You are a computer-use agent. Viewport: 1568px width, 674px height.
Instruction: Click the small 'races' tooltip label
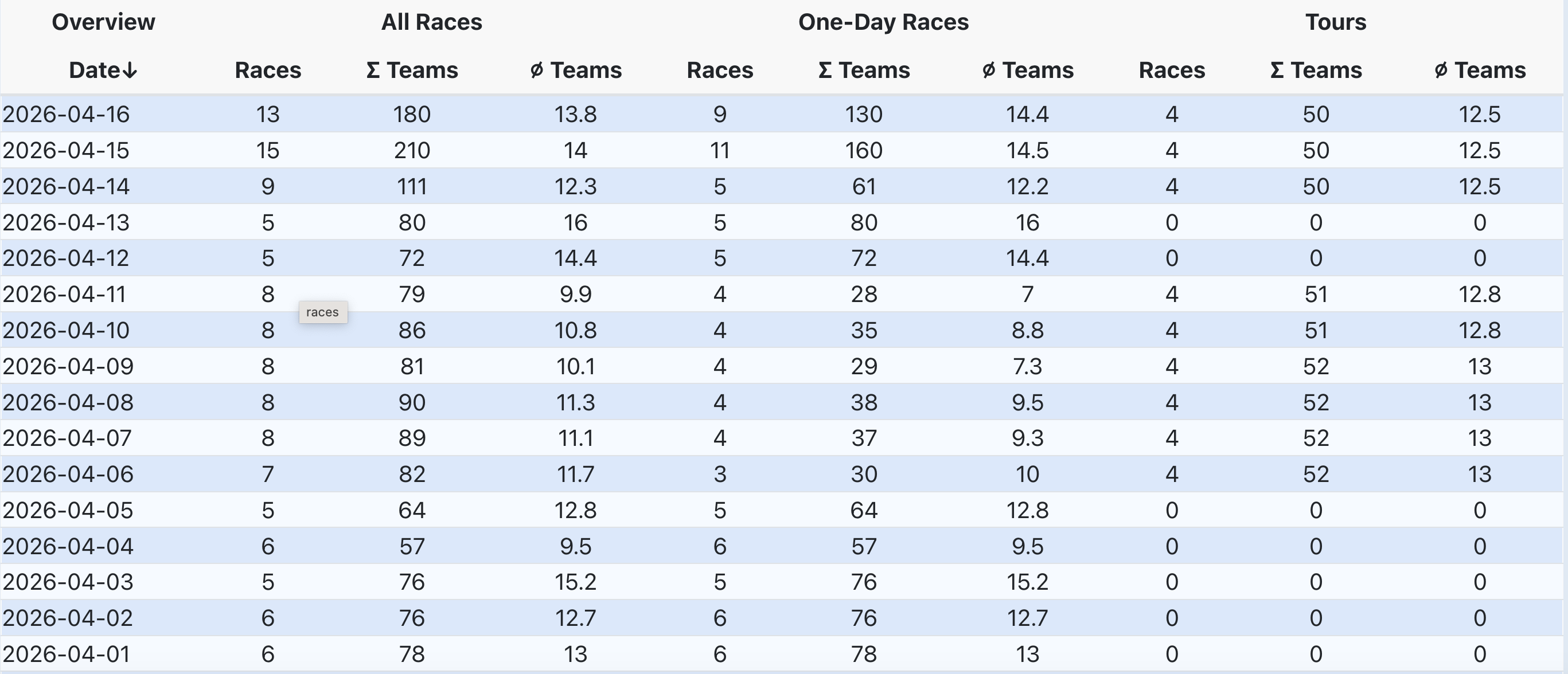coord(323,313)
